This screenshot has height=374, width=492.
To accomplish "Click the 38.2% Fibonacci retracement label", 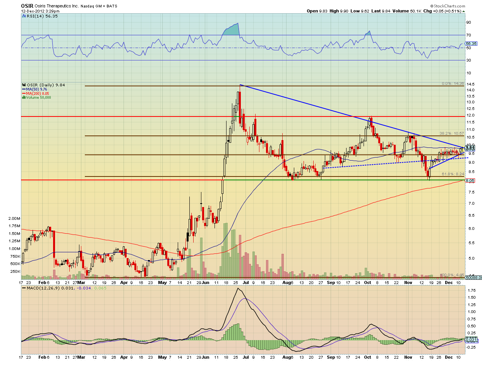I will click(452, 133).
